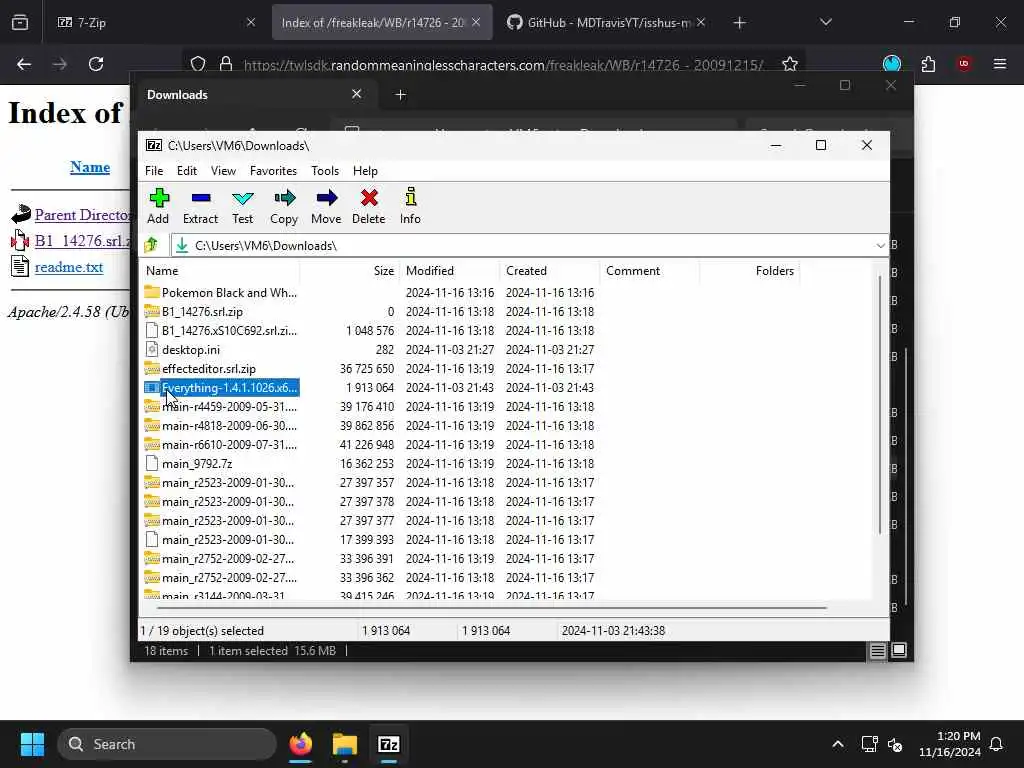Image resolution: width=1024 pixels, height=768 pixels.
Task: Open the Windows Start menu
Action: click(x=32, y=744)
